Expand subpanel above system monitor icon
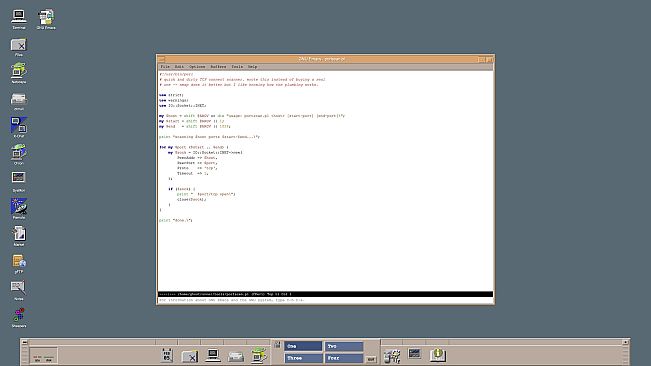This screenshot has height=366, width=651. [414, 342]
